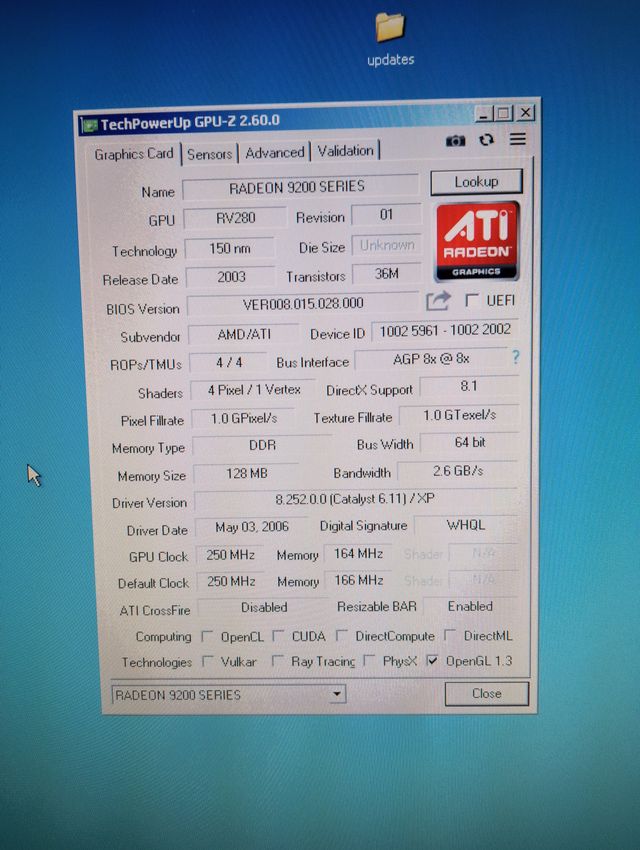Click the Name field RADEON 9200 SERIES
The image size is (640, 850).
click(x=300, y=187)
